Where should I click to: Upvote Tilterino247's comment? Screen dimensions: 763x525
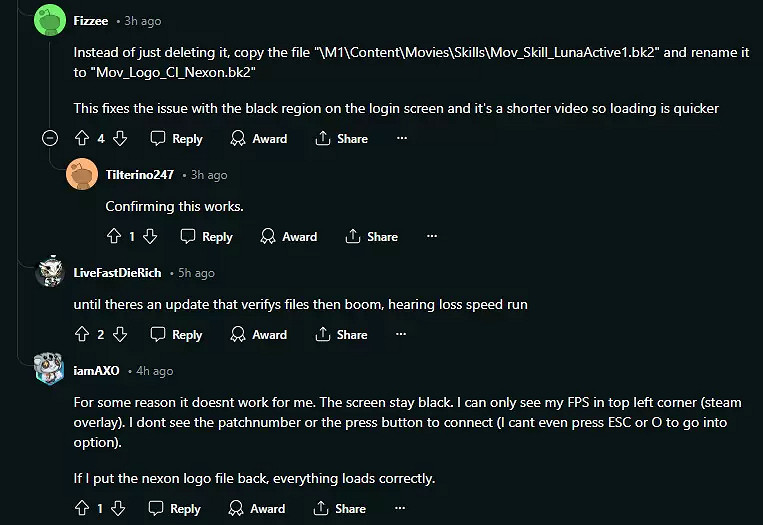click(x=113, y=237)
